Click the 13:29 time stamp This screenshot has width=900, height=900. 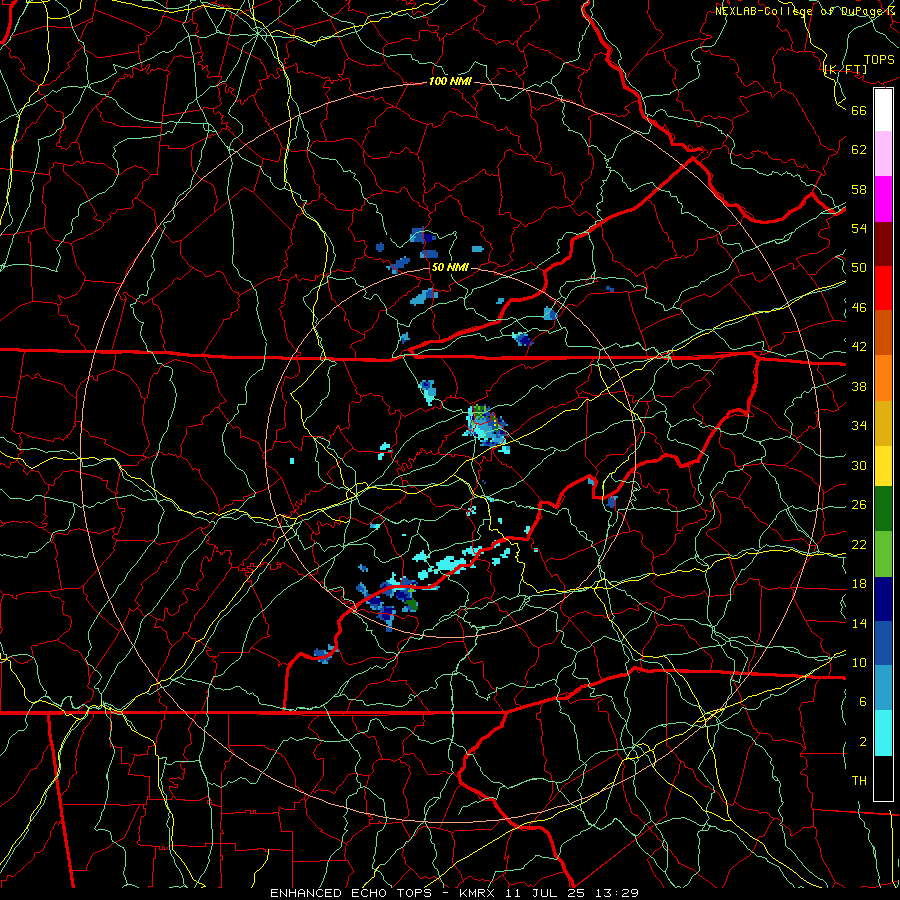click(x=615, y=893)
